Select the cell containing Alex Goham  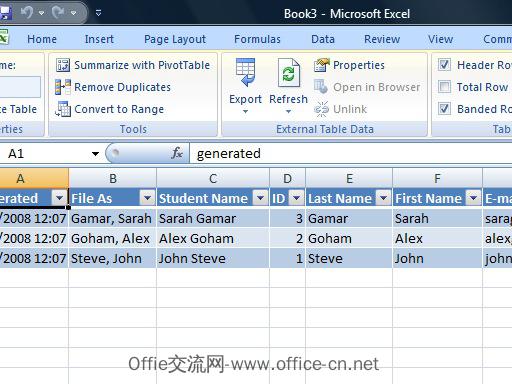213,238
